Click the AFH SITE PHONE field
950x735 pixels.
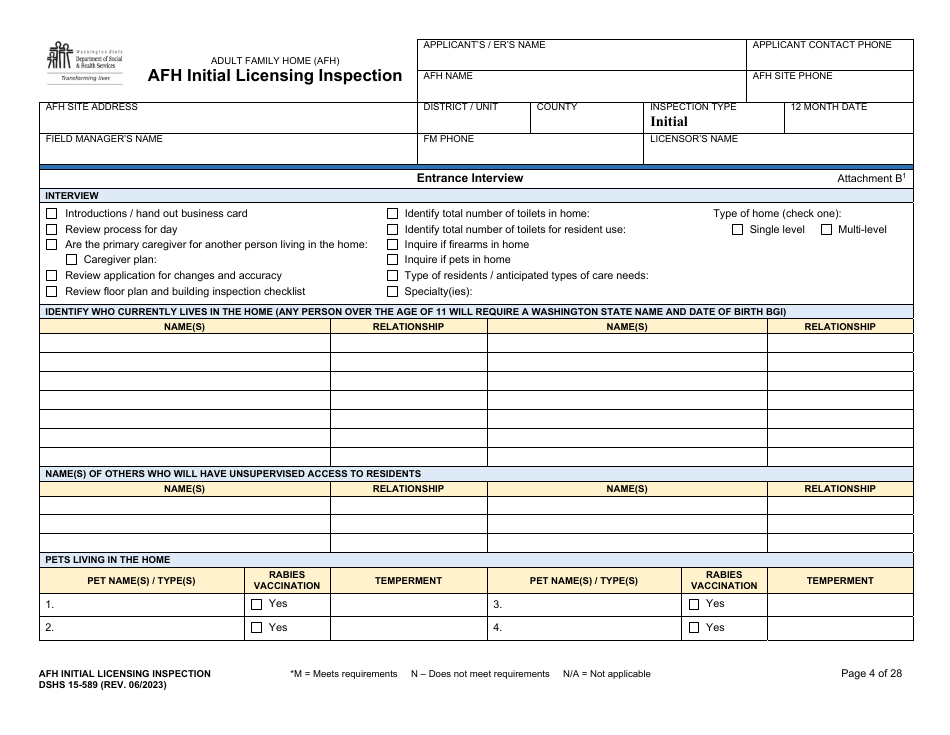830,85
